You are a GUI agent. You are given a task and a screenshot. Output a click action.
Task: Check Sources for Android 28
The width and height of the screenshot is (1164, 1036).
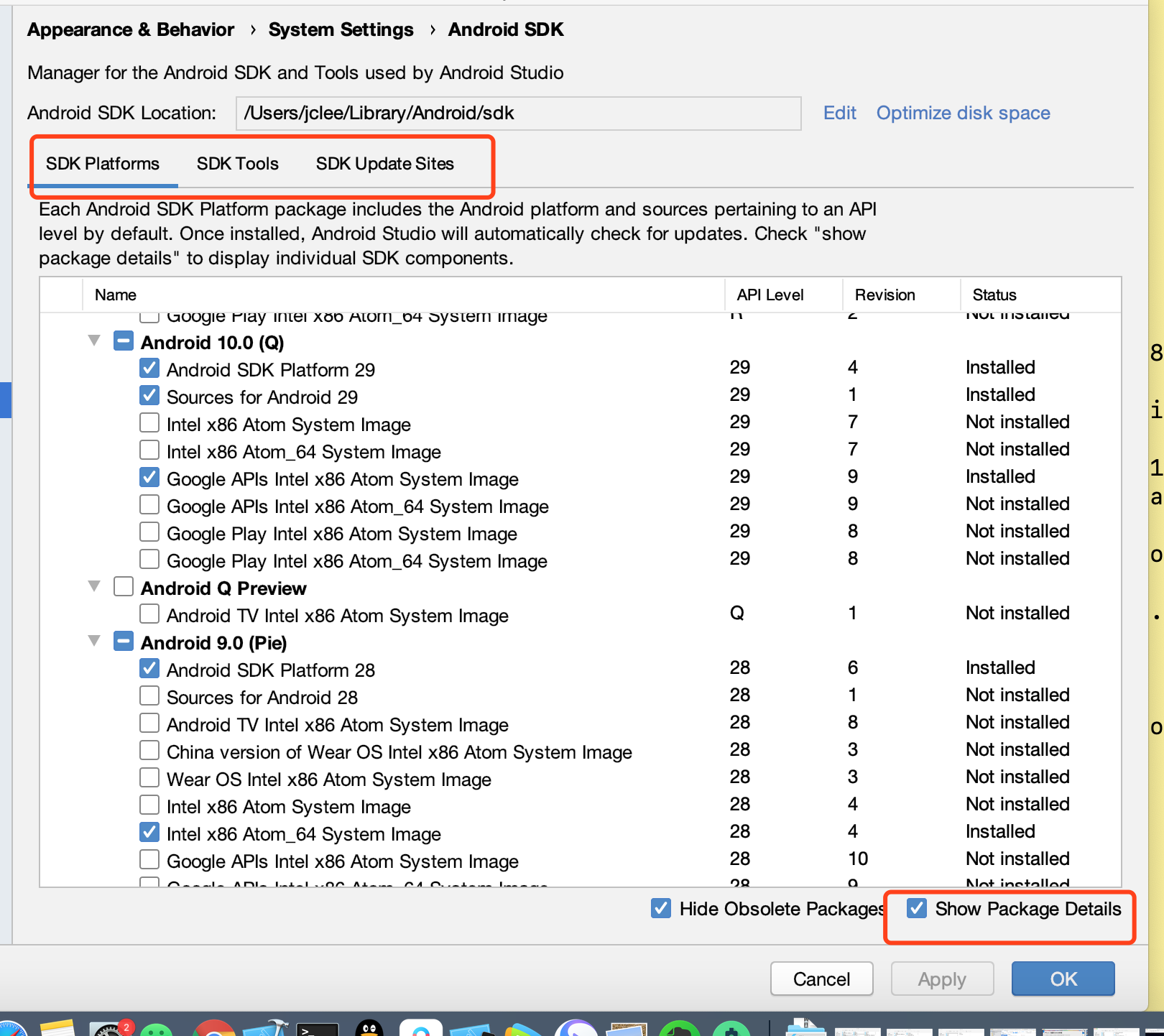[x=149, y=696]
